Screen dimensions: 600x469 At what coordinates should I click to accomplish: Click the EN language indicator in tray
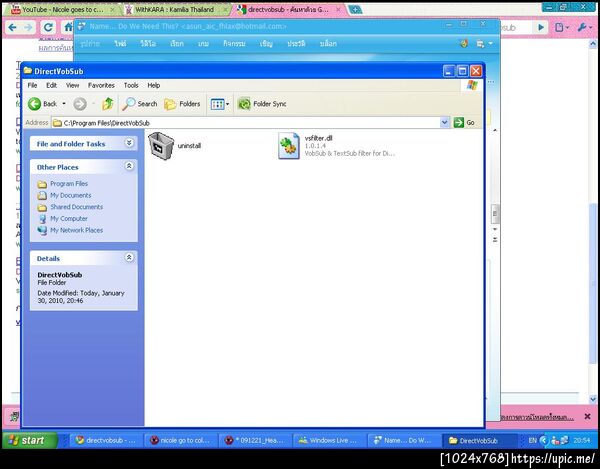(532, 441)
